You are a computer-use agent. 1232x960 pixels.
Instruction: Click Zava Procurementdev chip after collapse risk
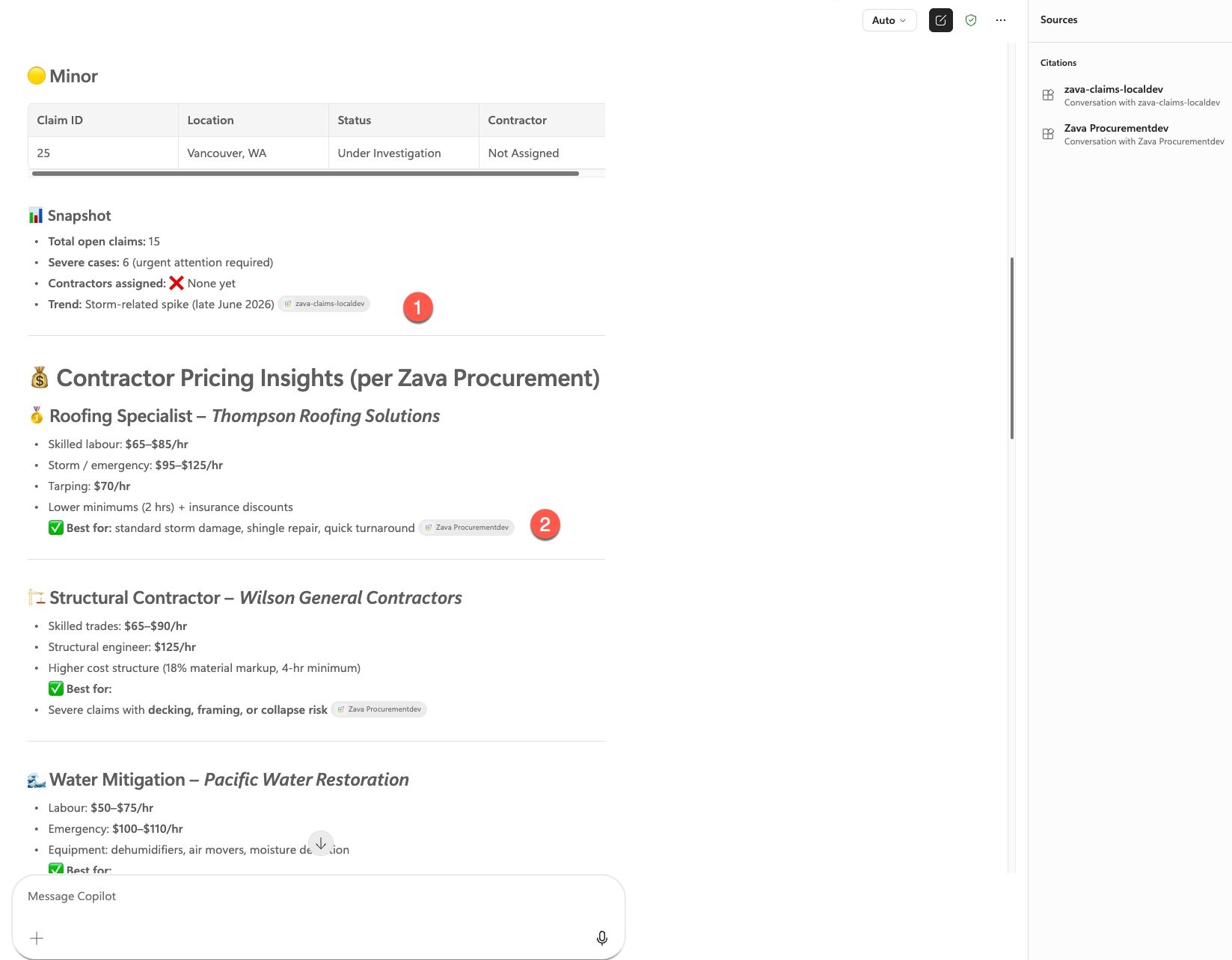(x=379, y=709)
